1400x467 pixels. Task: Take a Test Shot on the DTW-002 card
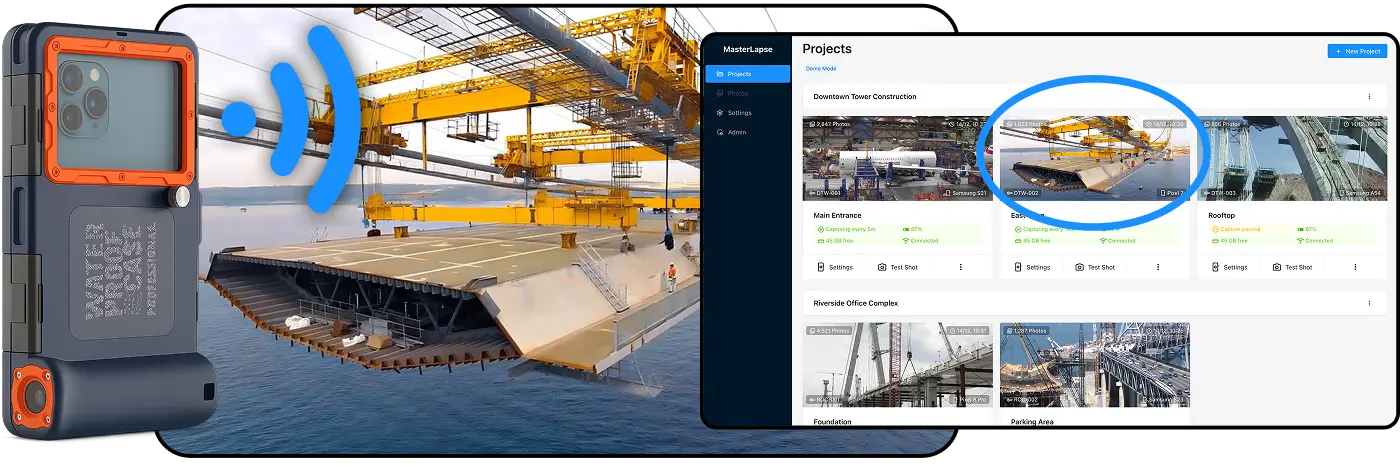(1094, 267)
